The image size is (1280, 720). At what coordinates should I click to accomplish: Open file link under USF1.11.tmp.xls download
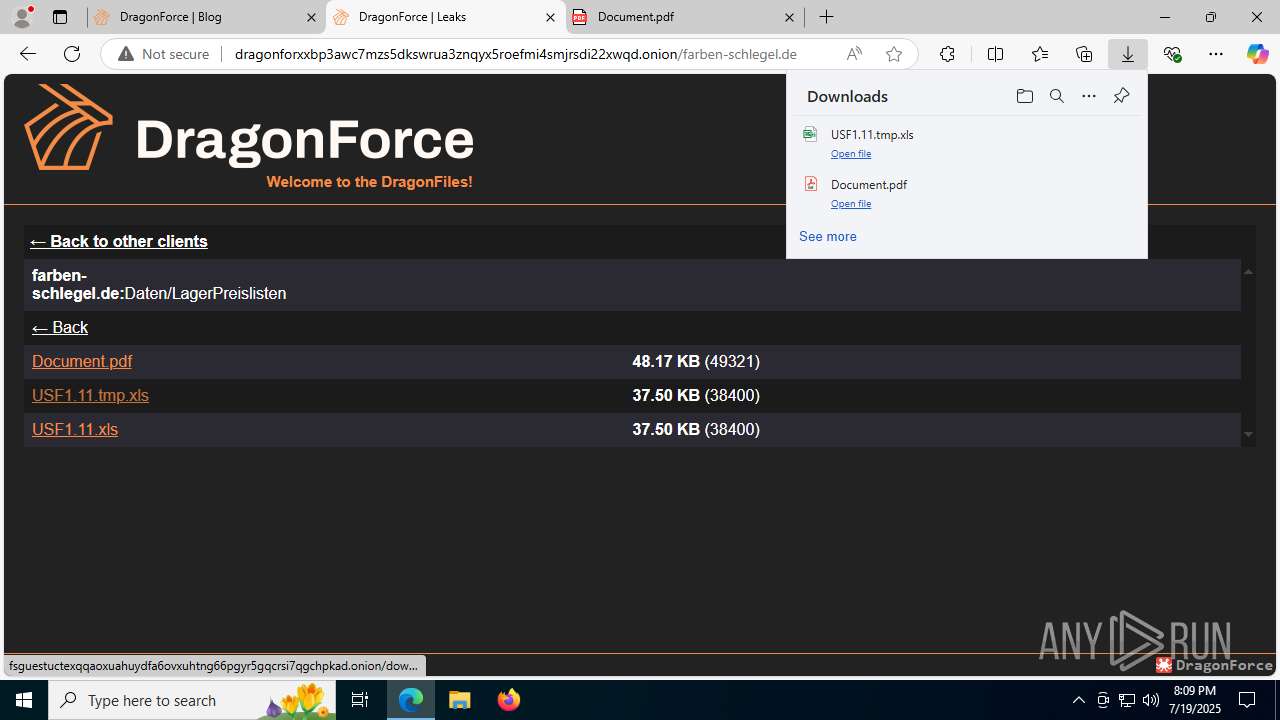(x=851, y=154)
